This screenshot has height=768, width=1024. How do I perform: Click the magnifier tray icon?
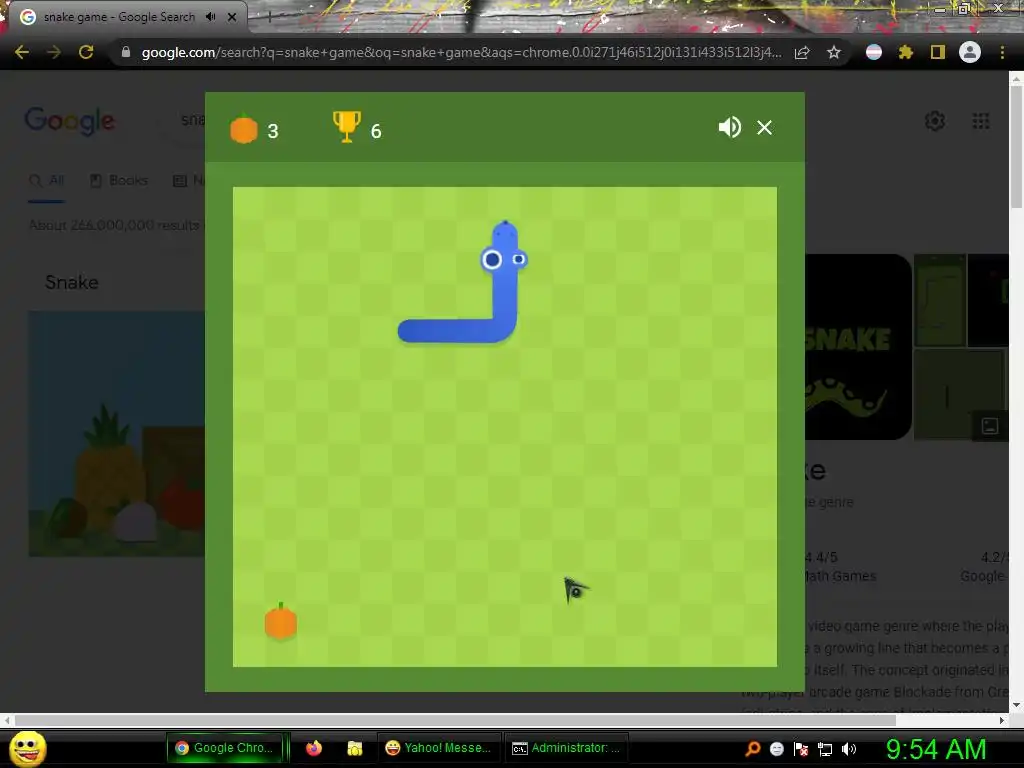tap(752, 748)
